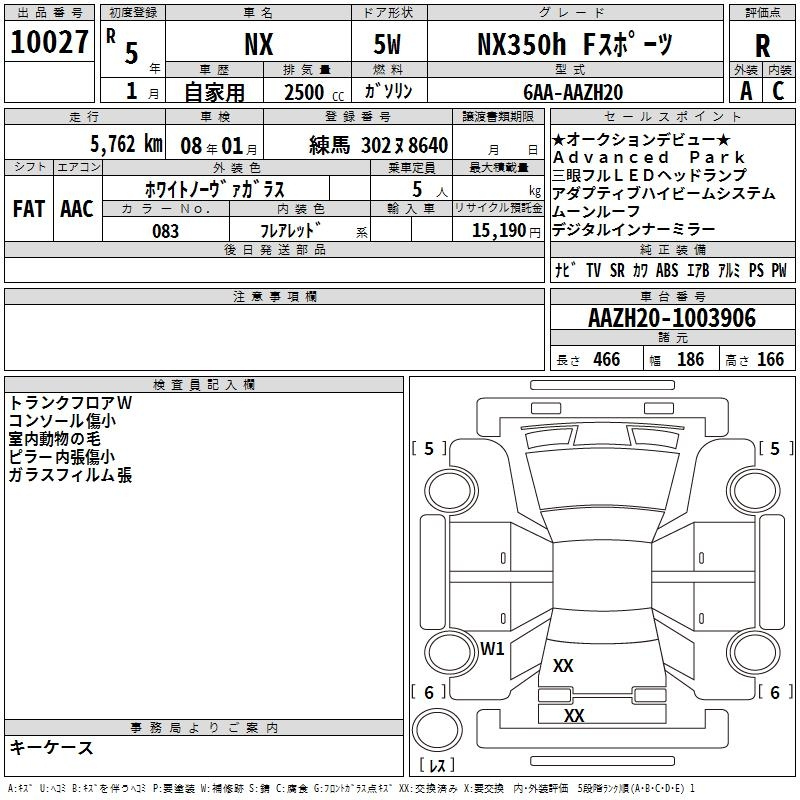This screenshot has width=800, height=800.
Task: Click the ABS equipment code
Action: (x=667, y=270)
